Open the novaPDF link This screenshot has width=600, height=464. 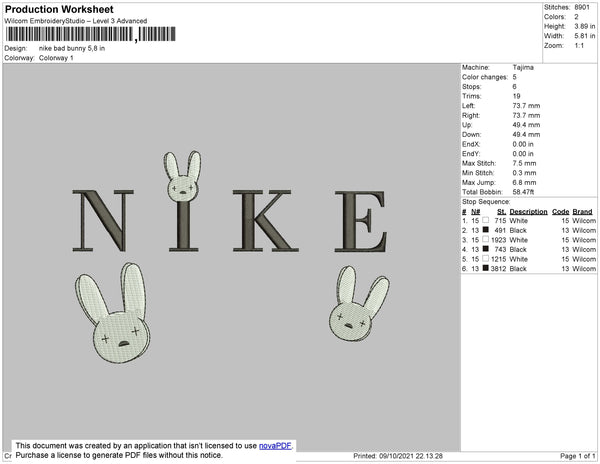pos(276,445)
